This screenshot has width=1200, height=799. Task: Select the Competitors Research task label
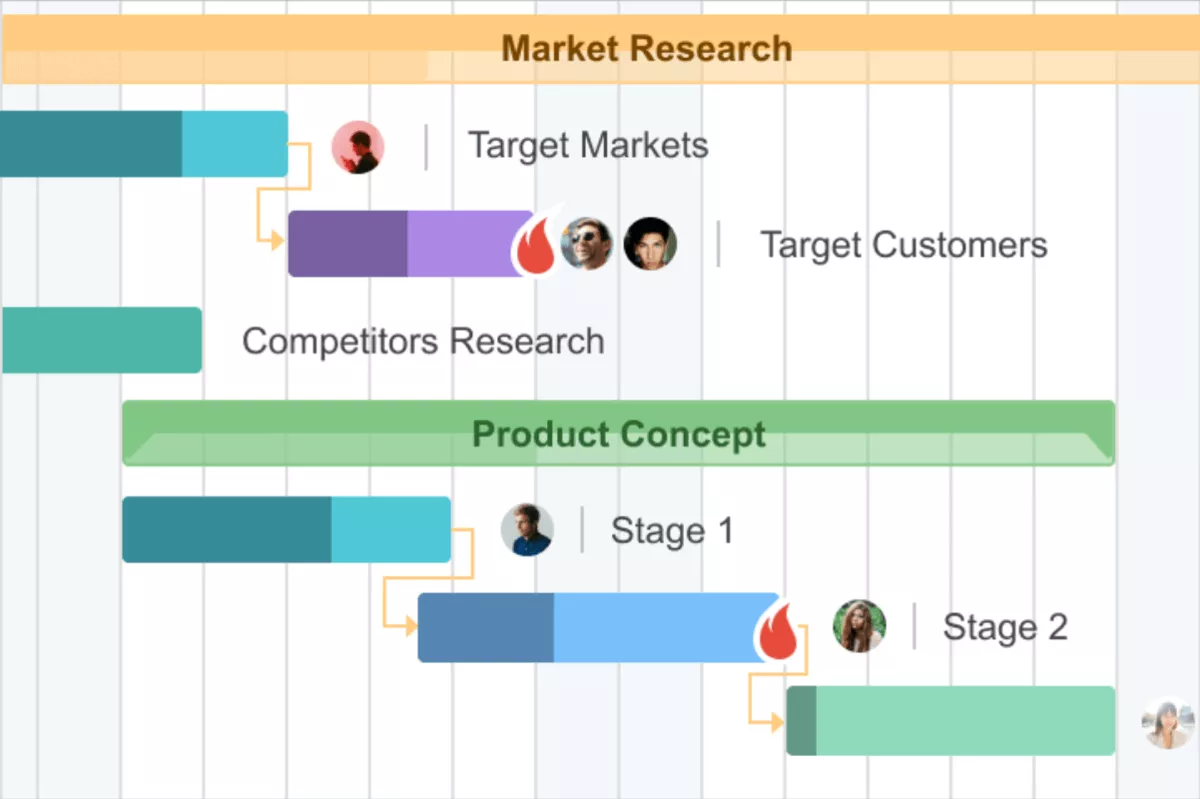[422, 341]
